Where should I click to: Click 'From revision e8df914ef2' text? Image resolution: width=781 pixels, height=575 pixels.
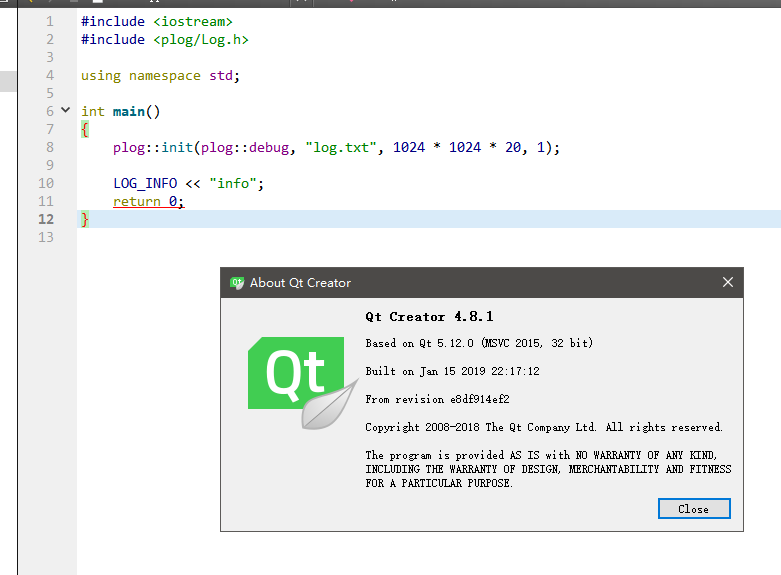pyautogui.click(x=437, y=399)
